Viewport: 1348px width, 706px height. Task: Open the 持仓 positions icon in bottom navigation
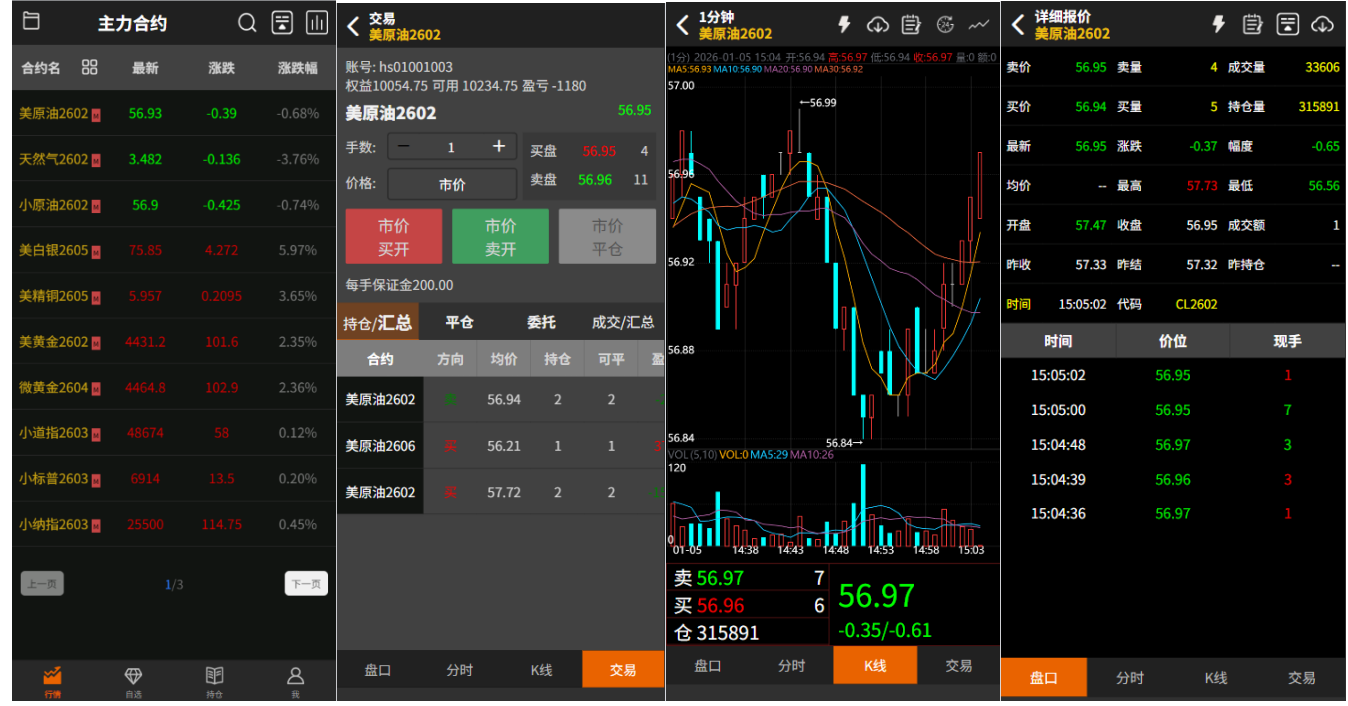pos(214,680)
